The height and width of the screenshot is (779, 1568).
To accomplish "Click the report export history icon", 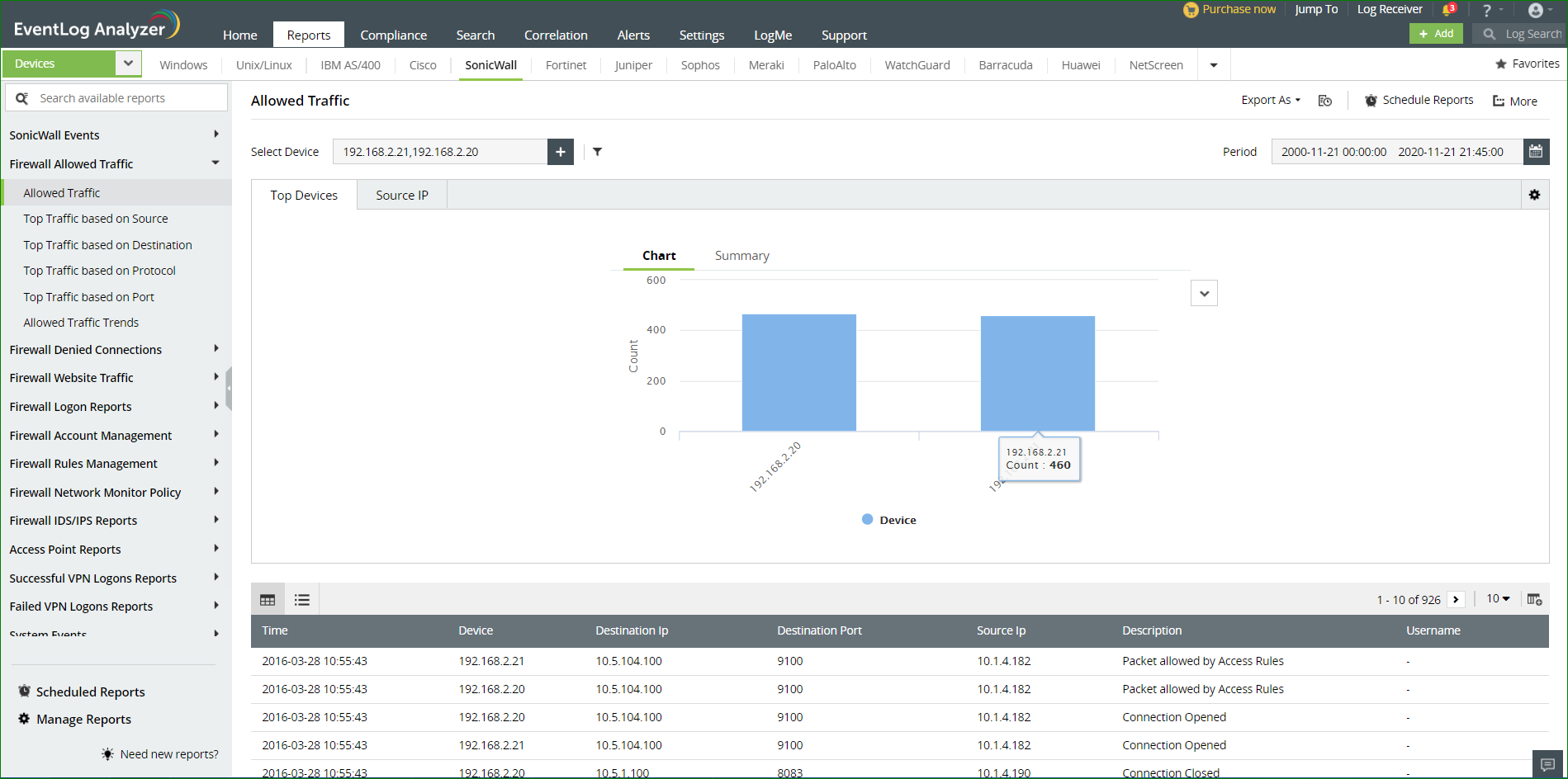I will (1325, 101).
